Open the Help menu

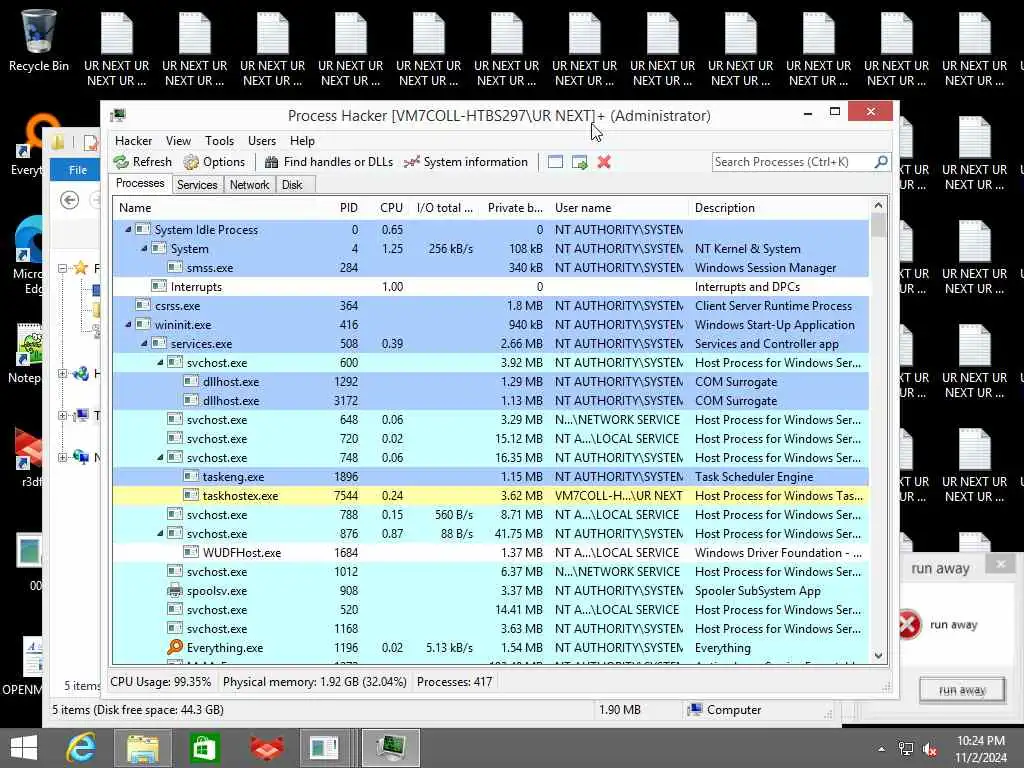(x=302, y=141)
